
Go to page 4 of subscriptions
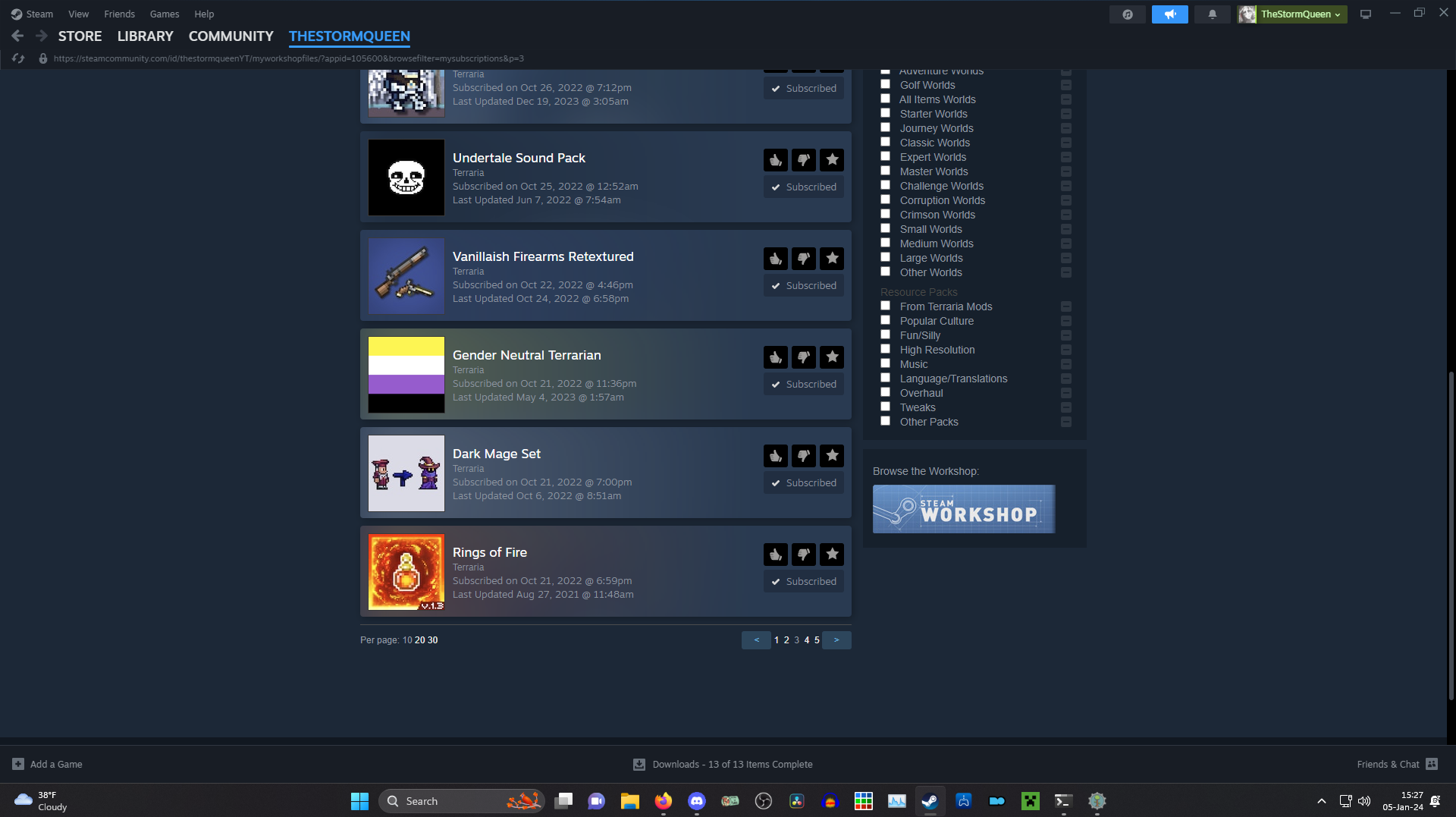(807, 640)
